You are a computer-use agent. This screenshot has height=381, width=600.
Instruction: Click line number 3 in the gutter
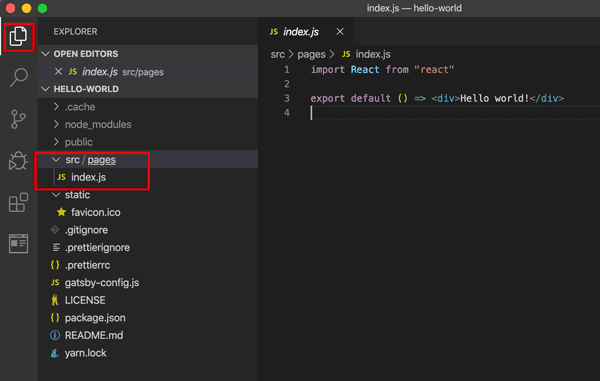tap(287, 98)
